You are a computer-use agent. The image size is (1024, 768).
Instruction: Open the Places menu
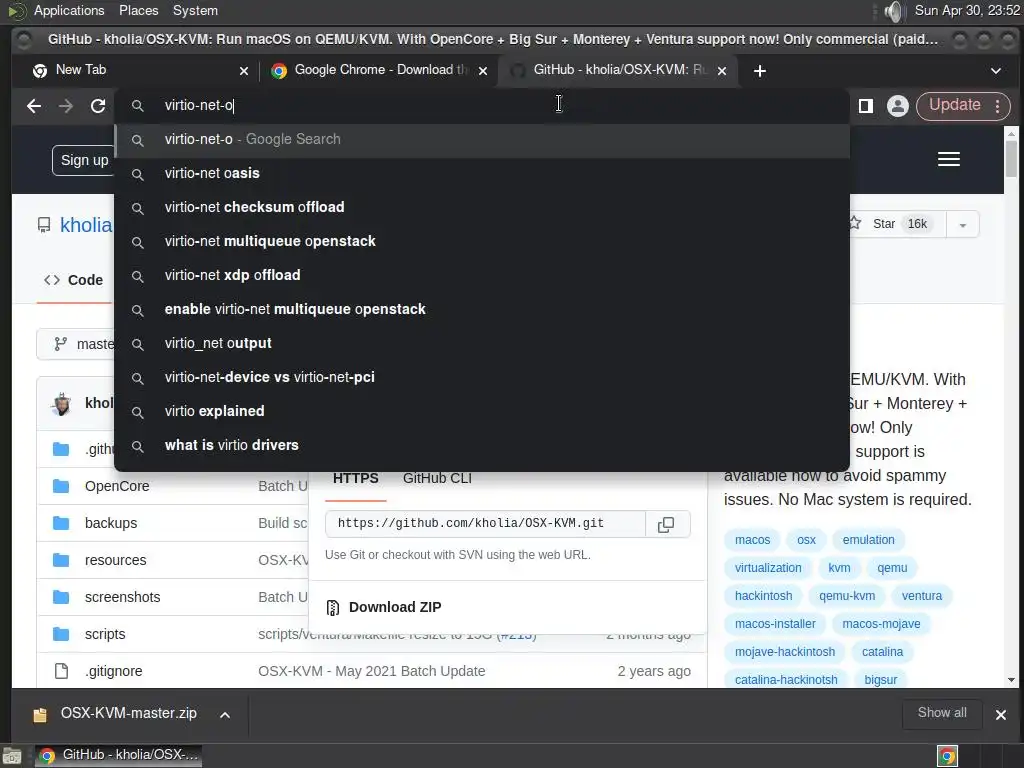[x=138, y=10]
